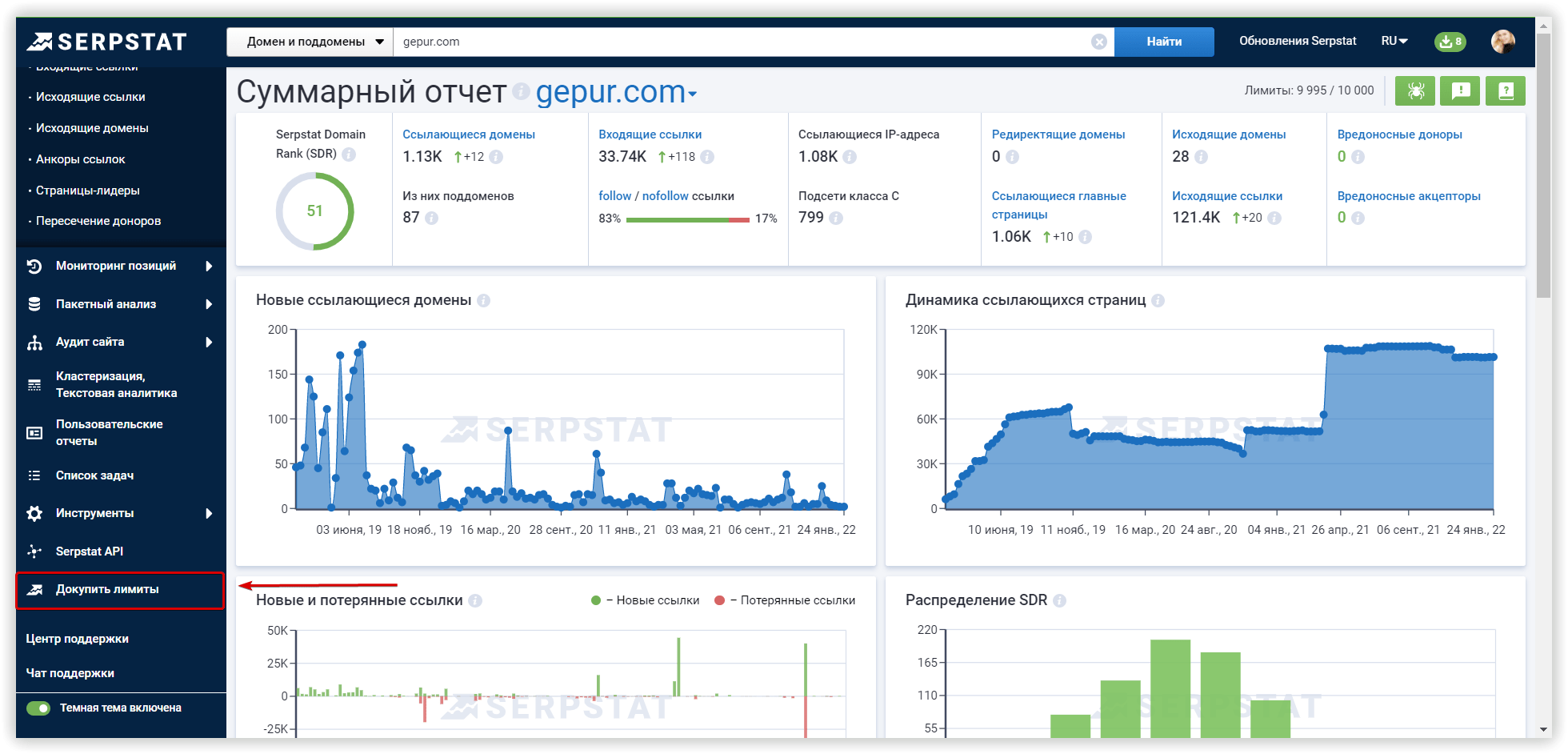This screenshot has height=754, width=1568.
Task: Click the SDR 51 circular gauge
Action: point(314,211)
